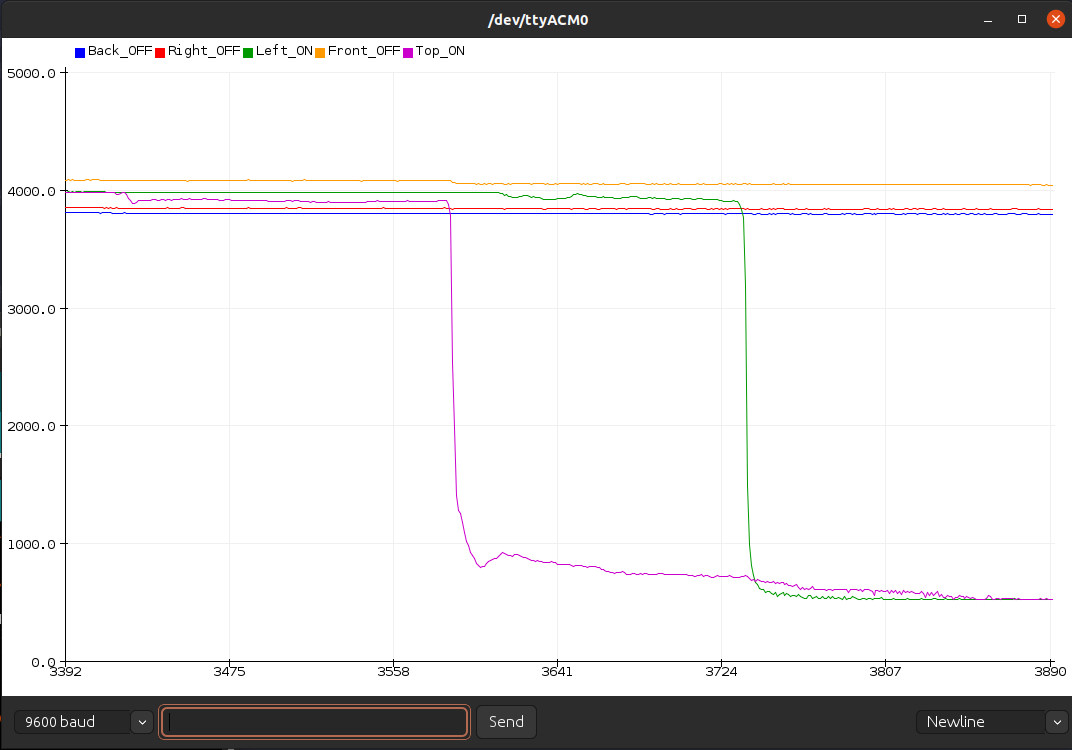Focus the serial message input field
This screenshot has height=750, width=1072.
coord(314,722)
